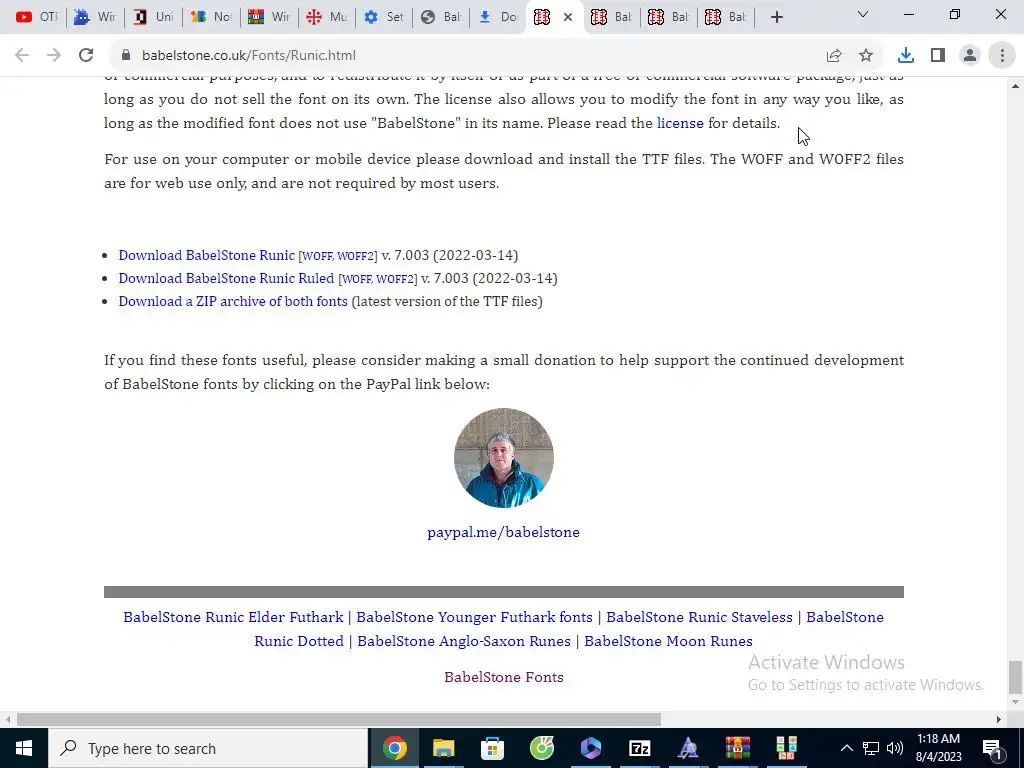
Task: Open BabelStone Runic Staveless link
Action: pos(699,617)
